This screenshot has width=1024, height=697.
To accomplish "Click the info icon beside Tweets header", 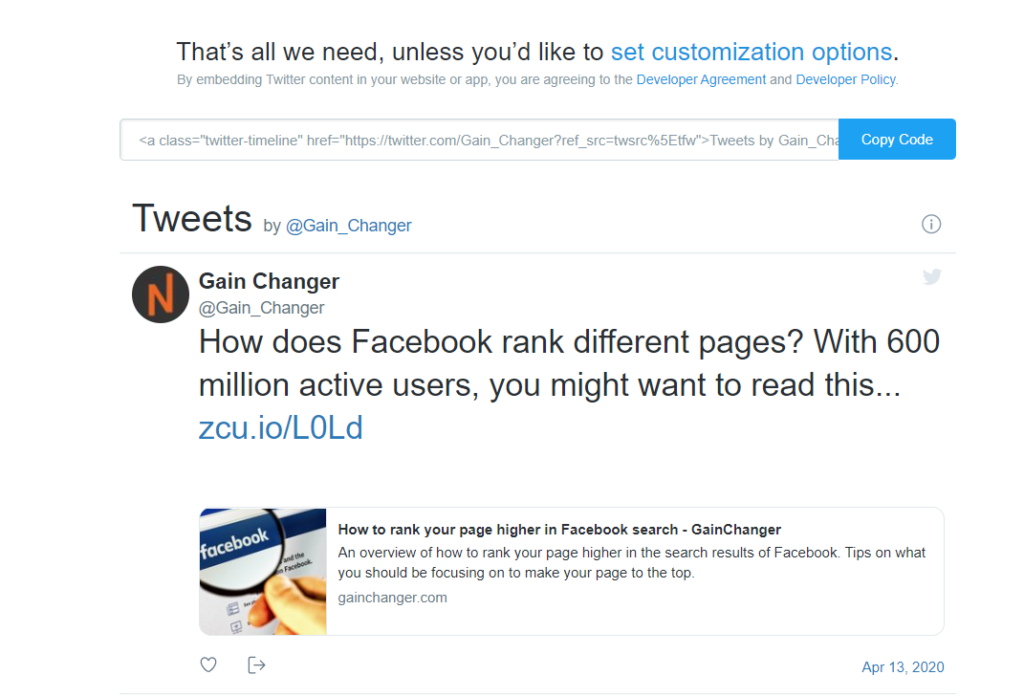I will point(931,224).
